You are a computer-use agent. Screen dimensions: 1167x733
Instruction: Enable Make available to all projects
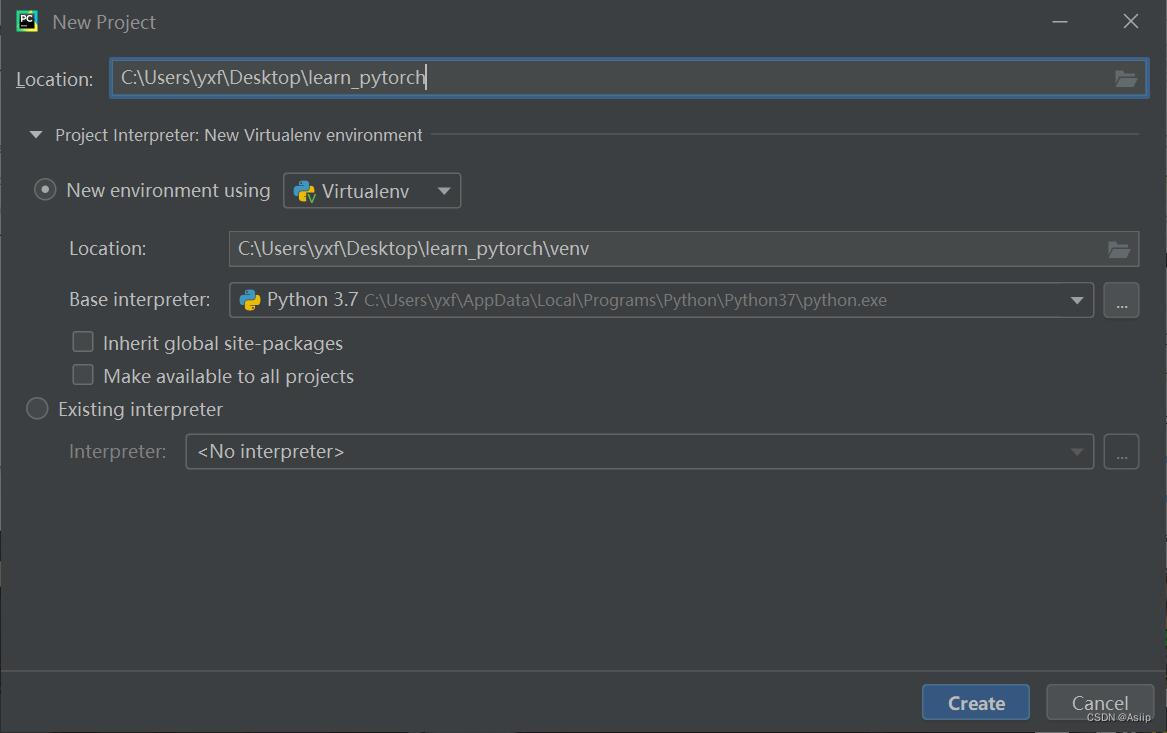coord(83,375)
